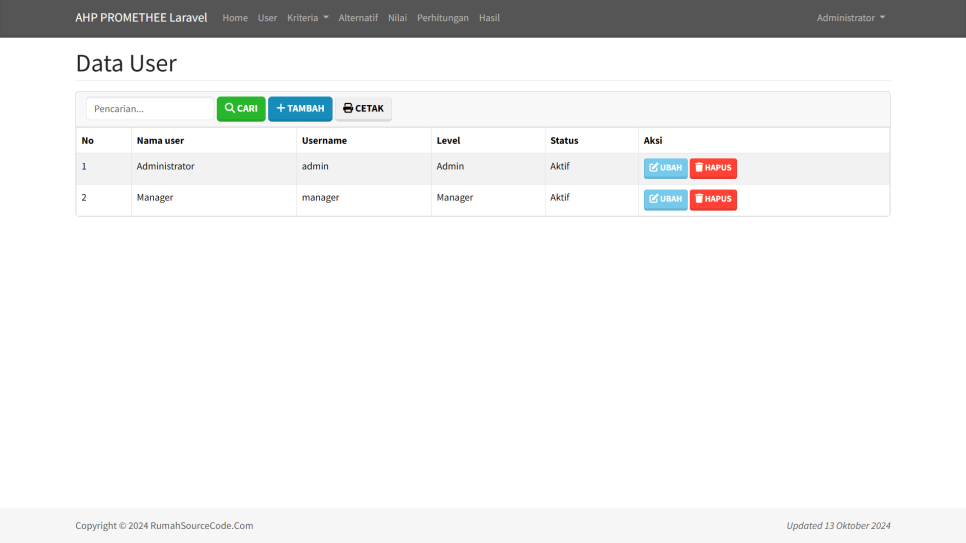The width and height of the screenshot is (966, 543).
Task: Click the AHP PROMETHEE Laravel brand link
Action: point(141,17)
